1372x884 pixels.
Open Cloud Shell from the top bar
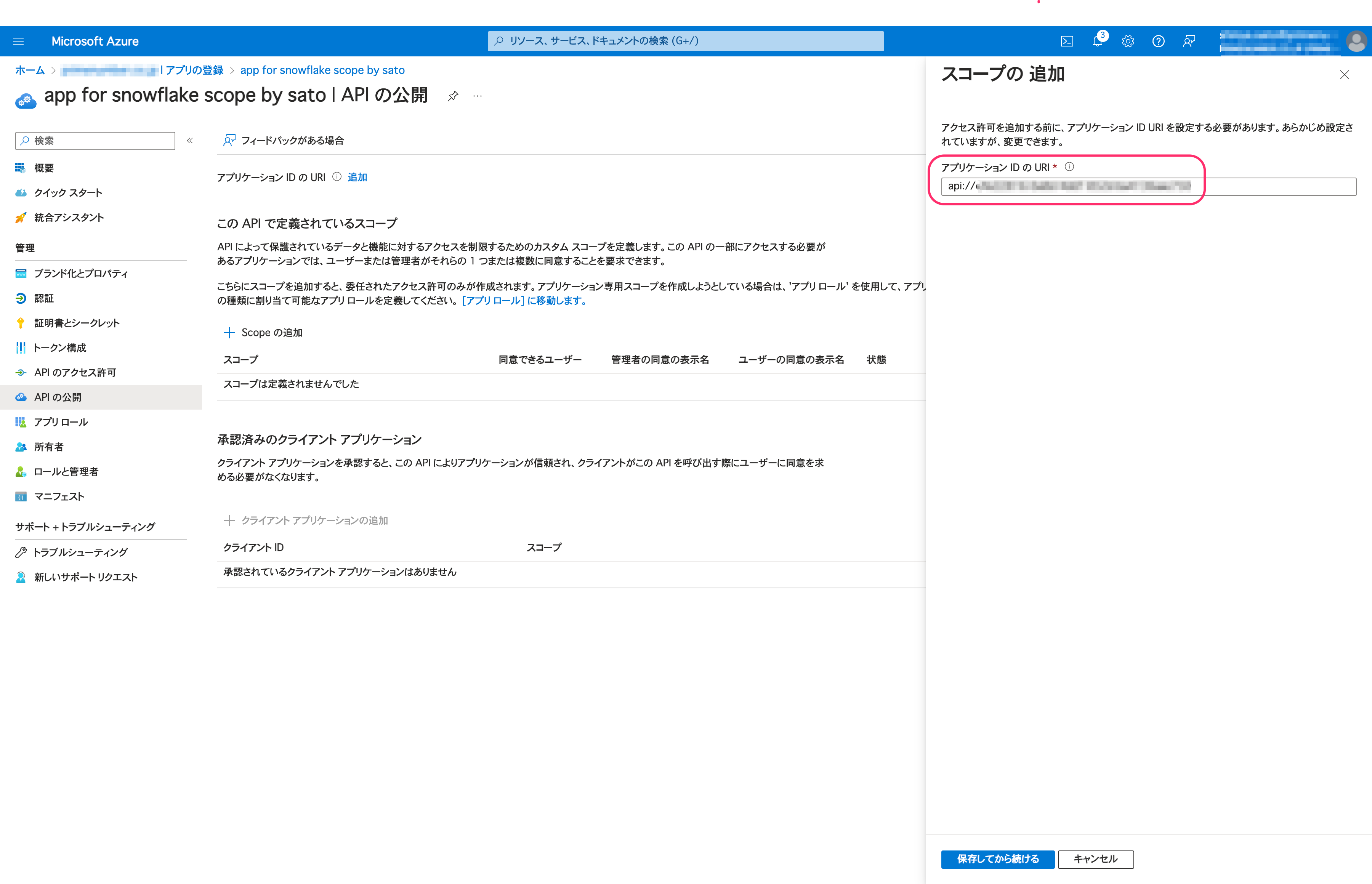pyautogui.click(x=1067, y=41)
